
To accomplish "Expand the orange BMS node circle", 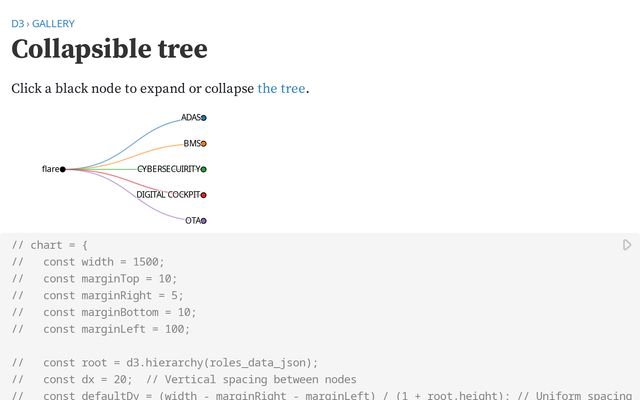I will click(x=204, y=144).
